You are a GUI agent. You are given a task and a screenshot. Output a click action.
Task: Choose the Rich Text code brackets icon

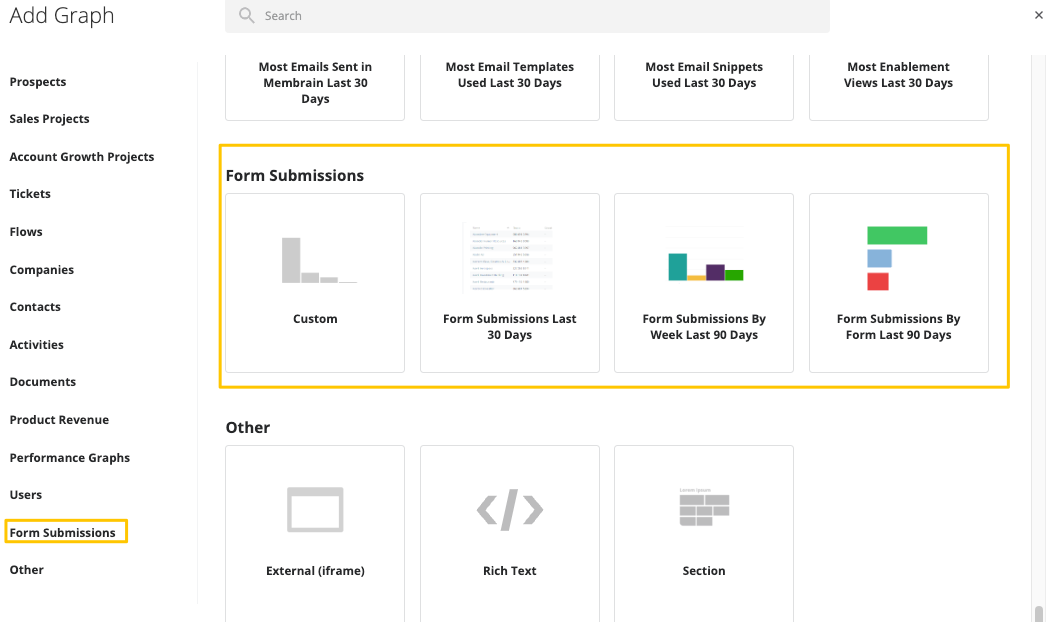coord(509,509)
